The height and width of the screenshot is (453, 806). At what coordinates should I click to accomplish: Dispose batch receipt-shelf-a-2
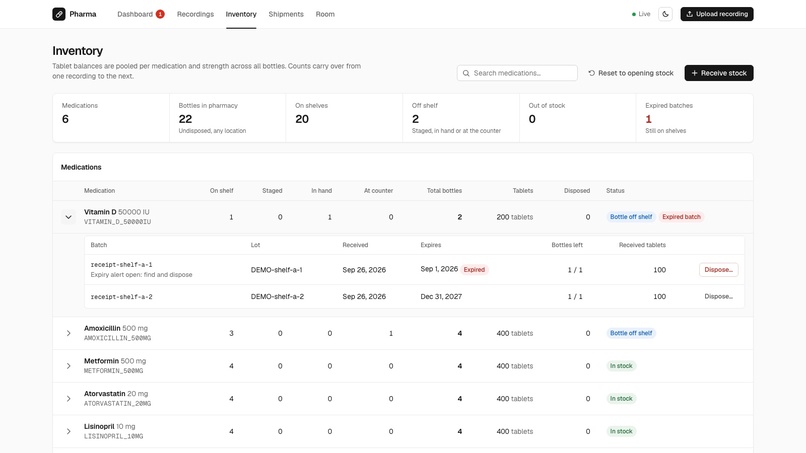pyautogui.click(x=719, y=296)
